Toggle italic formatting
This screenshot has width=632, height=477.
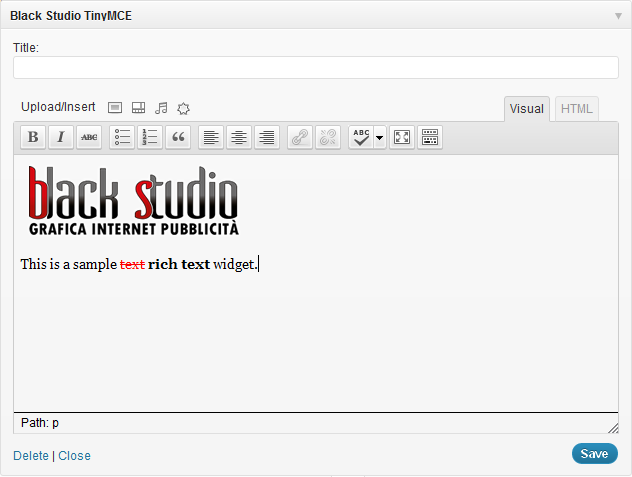click(61, 137)
